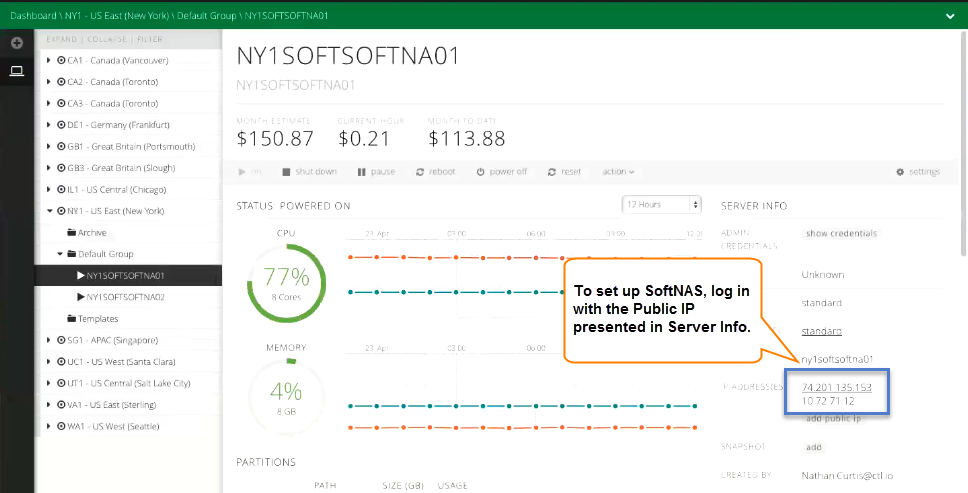Expand GB3 - Great Britain (Slough) node
The height and width of the screenshot is (493, 968).
click(x=49, y=168)
